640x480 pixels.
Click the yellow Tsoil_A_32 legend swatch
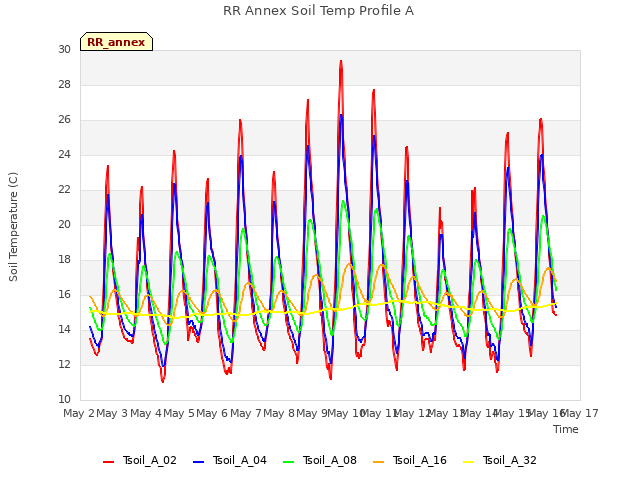point(469,462)
